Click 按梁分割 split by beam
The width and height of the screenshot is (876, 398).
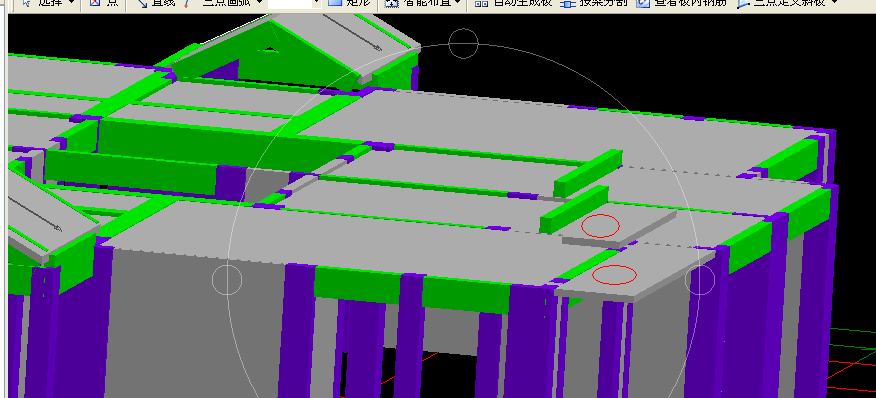[593, 3]
